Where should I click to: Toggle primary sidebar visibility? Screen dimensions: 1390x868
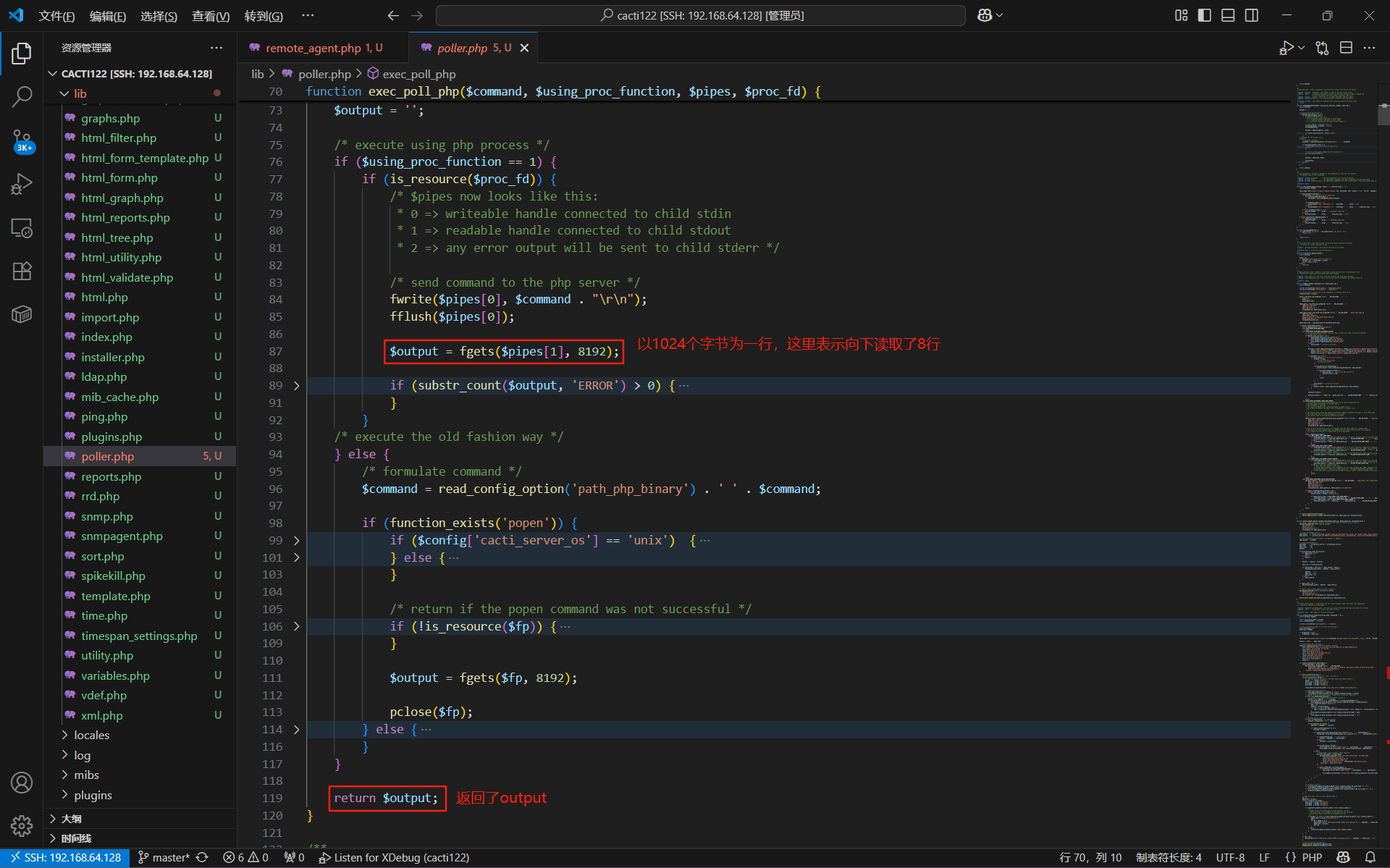click(x=1205, y=15)
